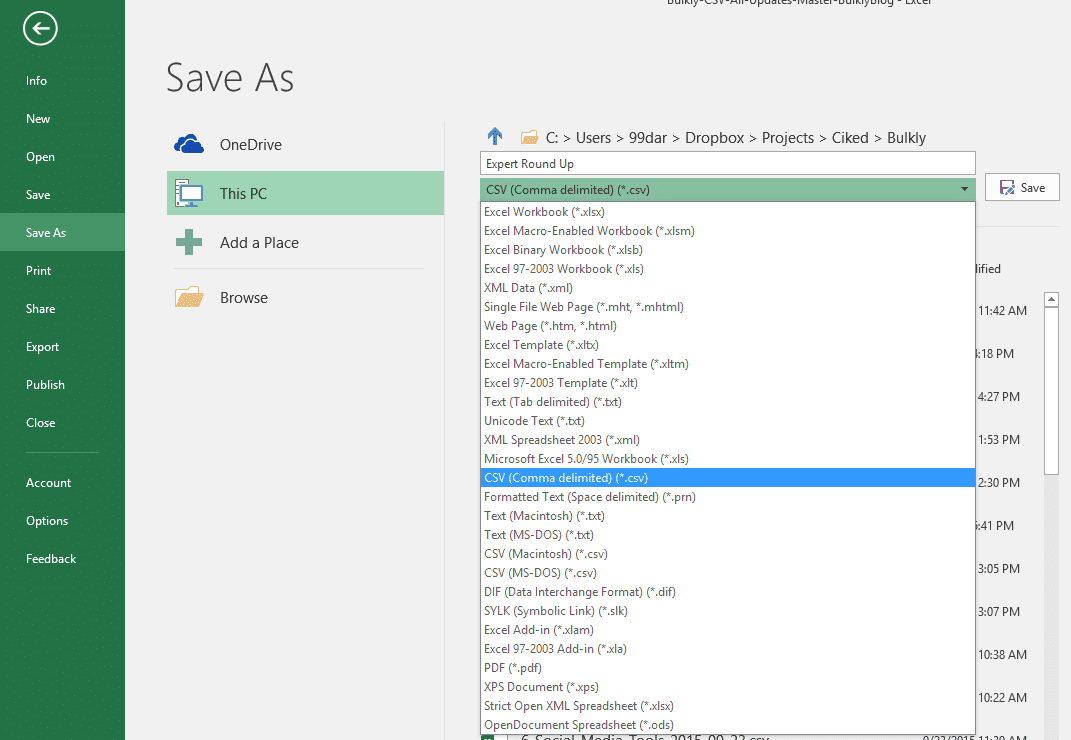Click the OneDrive cloud icon
Screen dimensions: 1071x740
pos(189,144)
